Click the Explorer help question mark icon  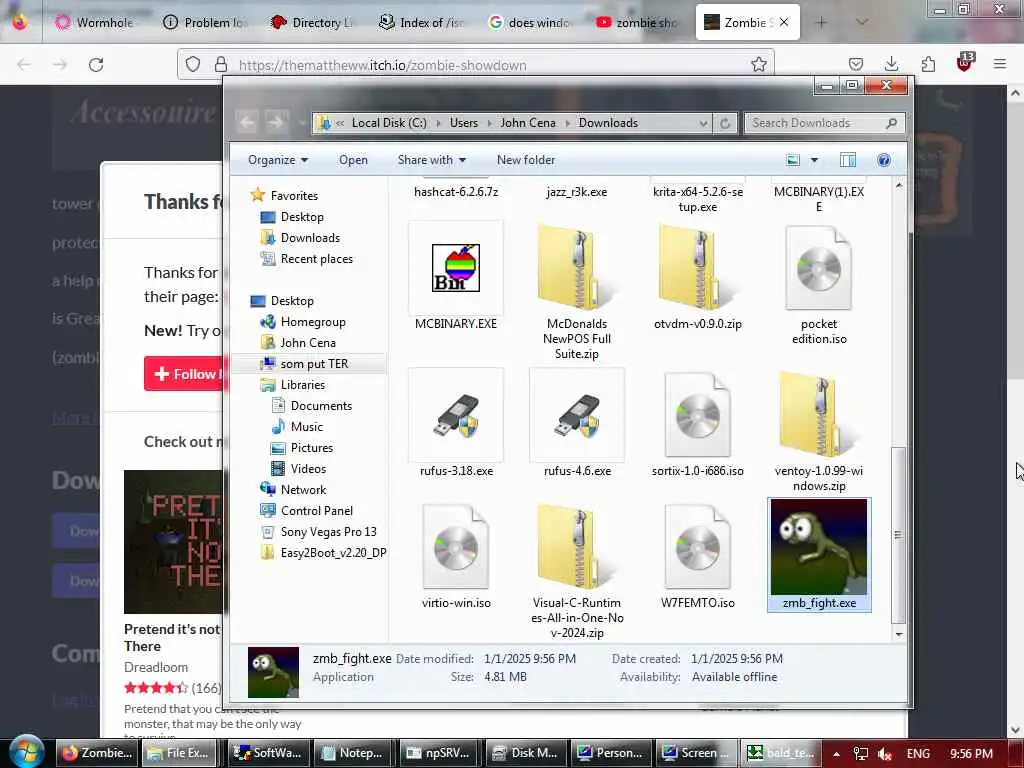(884, 160)
